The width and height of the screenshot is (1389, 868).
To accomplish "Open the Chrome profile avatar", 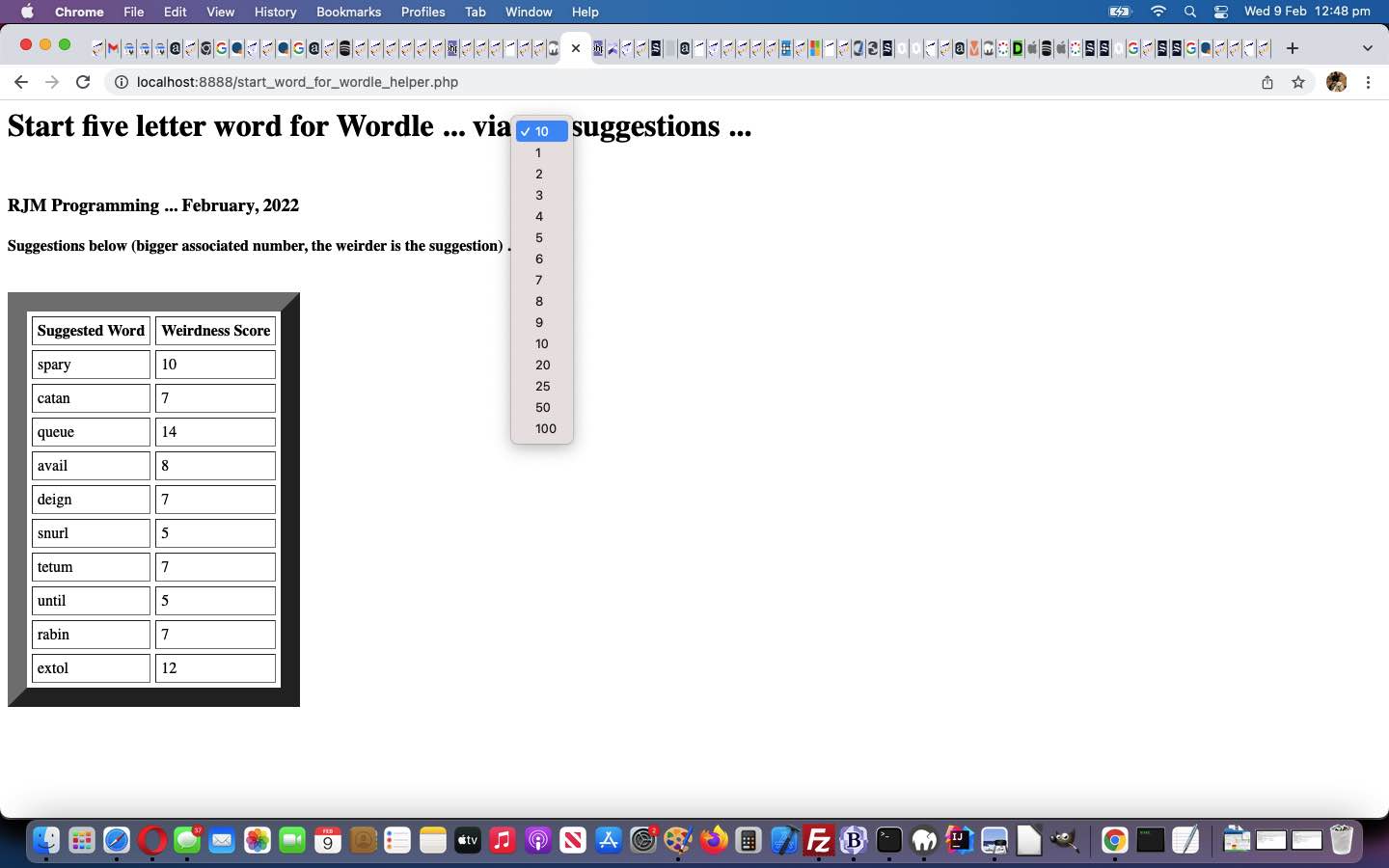I will click(x=1337, y=82).
